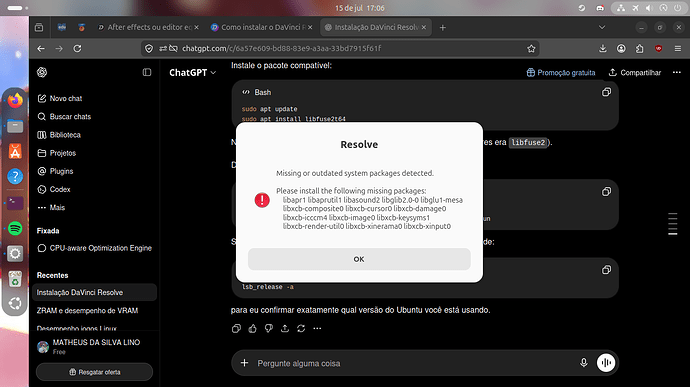Focus the Pergunte alguma coisa input
The height and width of the screenshot is (387, 690).
[x=414, y=363]
